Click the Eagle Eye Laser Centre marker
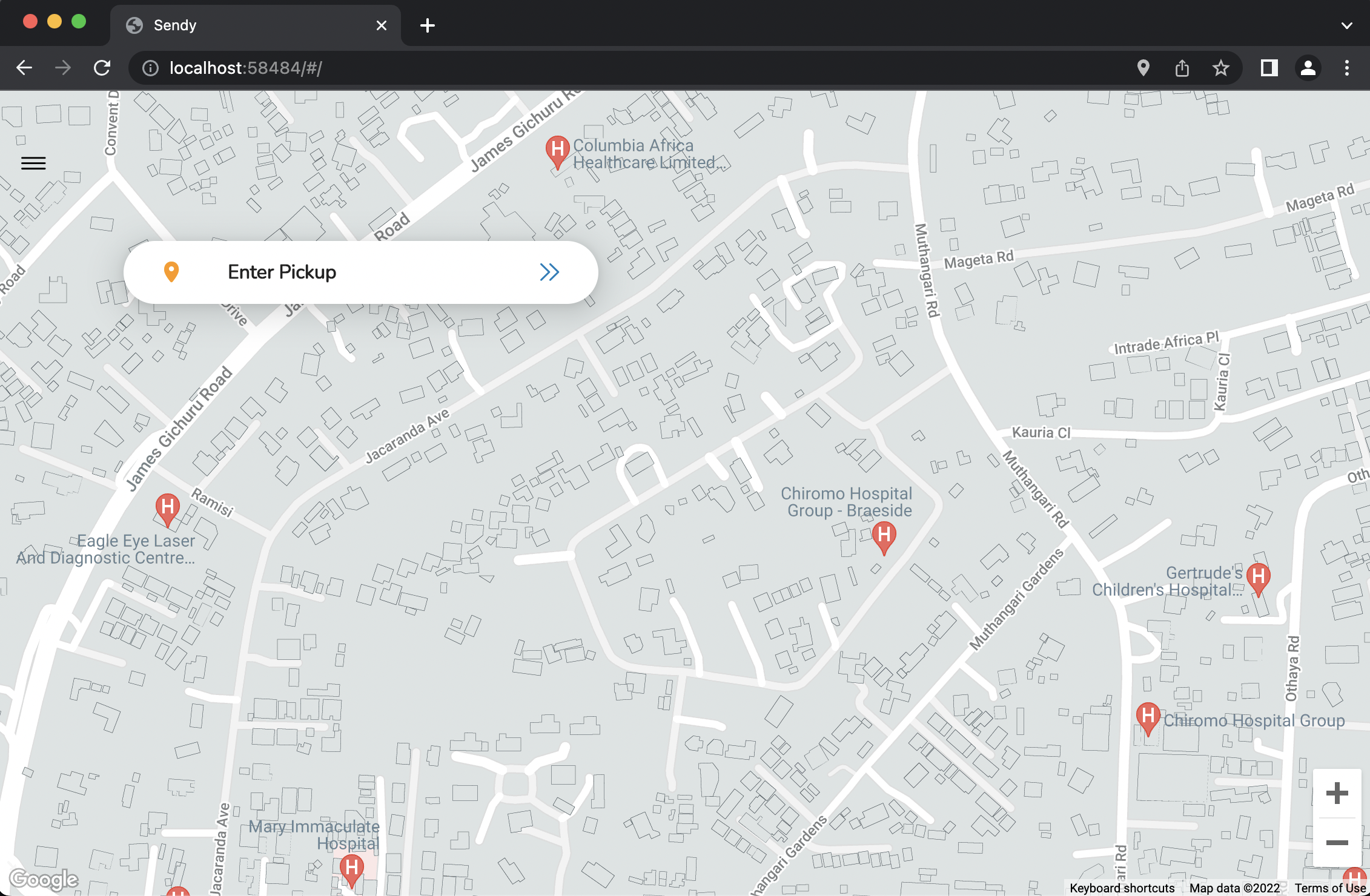Screen dimensions: 1370x896 (167, 507)
